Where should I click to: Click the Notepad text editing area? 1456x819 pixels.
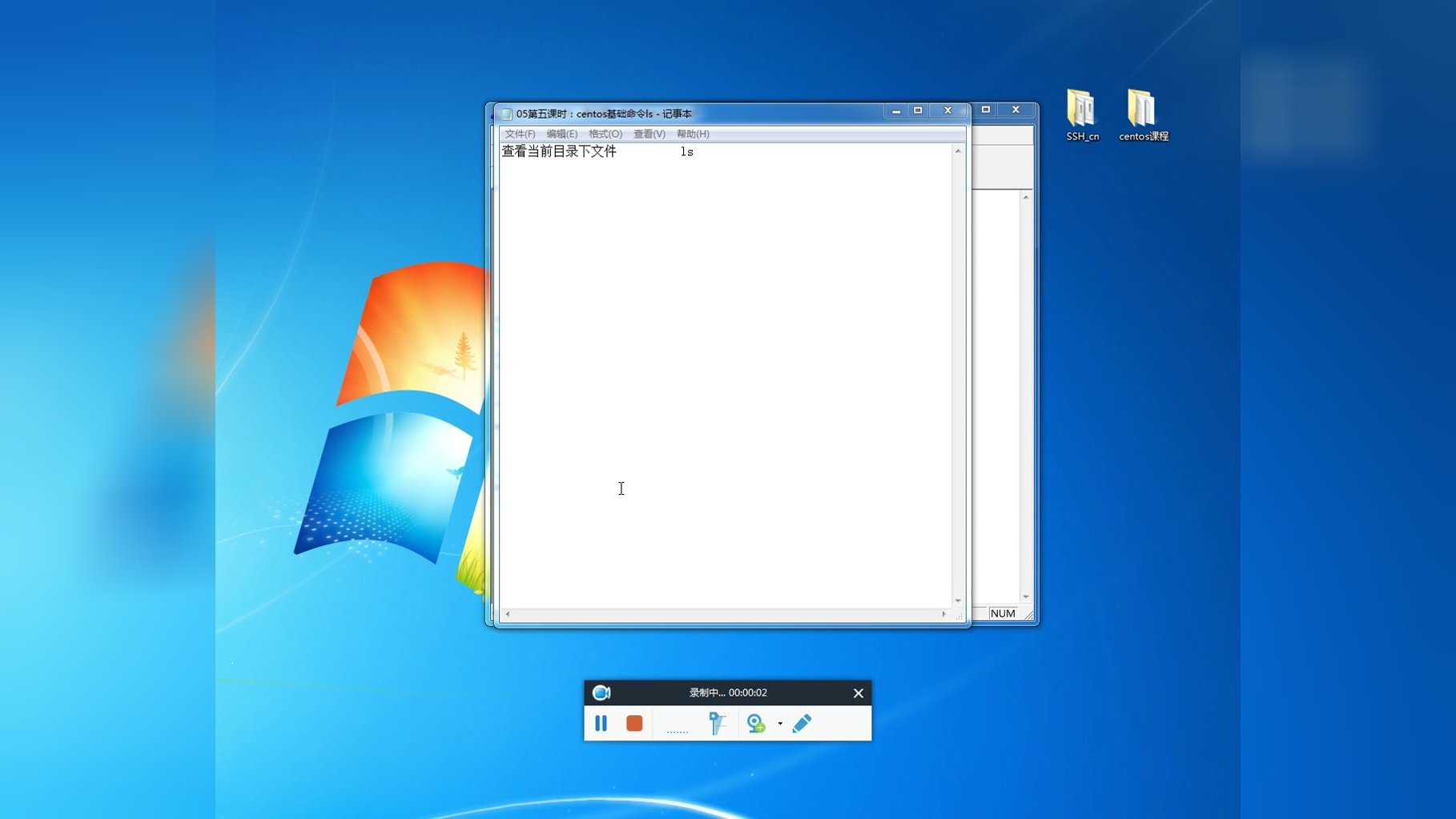[x=726, y=376]
